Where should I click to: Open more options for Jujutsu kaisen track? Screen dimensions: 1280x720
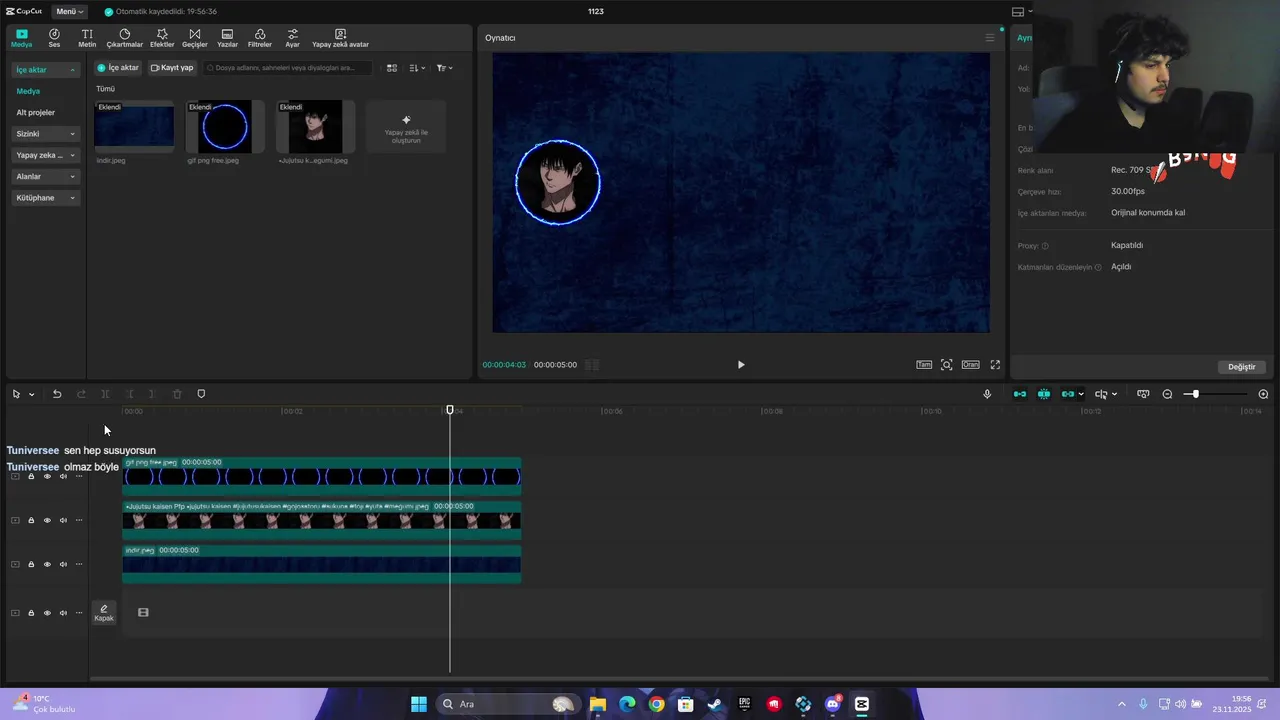click(x=79, y=520)
